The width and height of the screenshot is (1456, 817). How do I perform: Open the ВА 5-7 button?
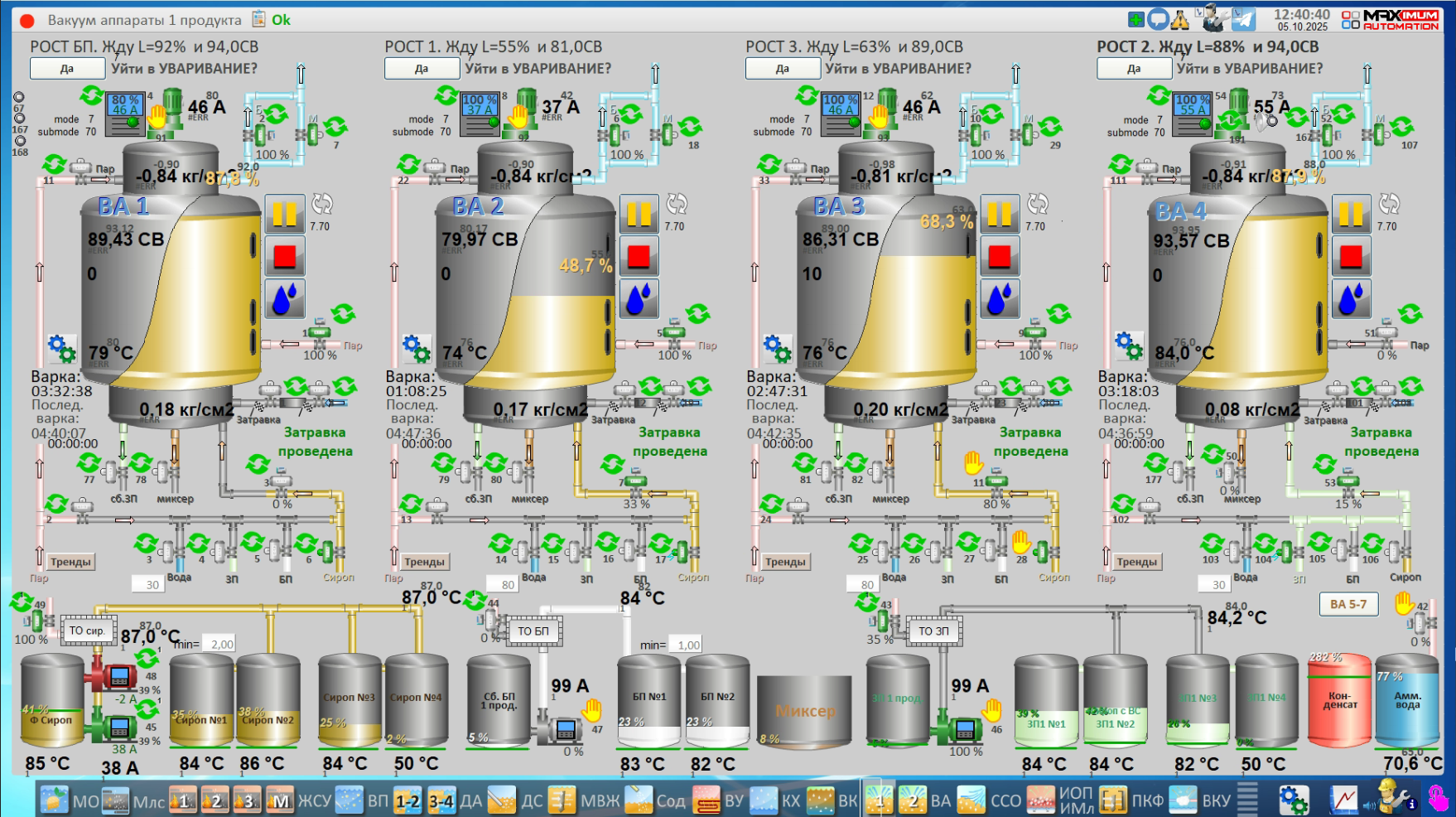pyautogui.click(x=1348, y=604)
